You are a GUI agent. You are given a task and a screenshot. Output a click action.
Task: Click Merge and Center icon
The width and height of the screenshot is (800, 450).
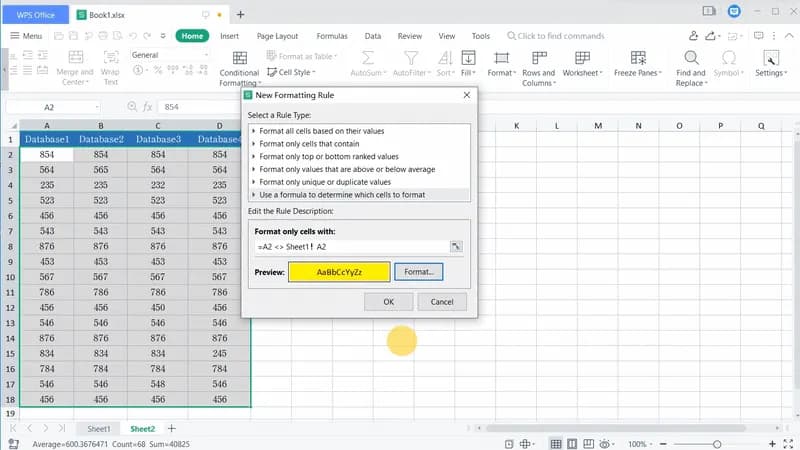[76, 57]
